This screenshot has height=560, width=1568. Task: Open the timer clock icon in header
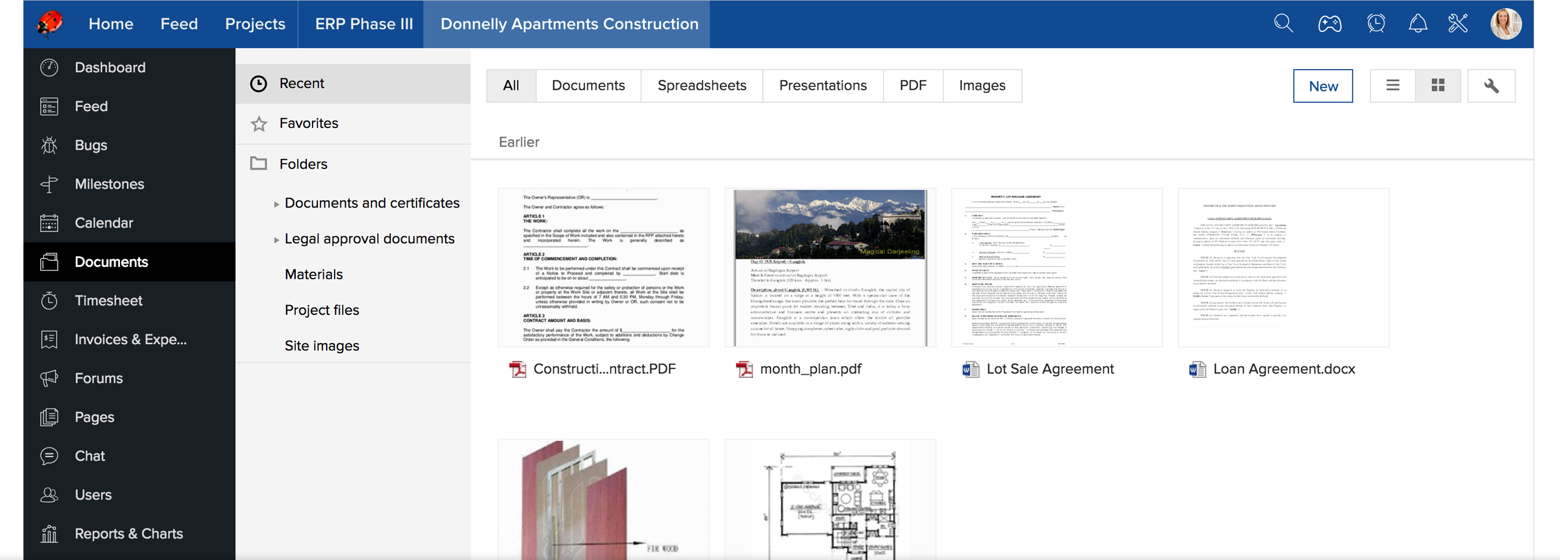[1375, 24]
